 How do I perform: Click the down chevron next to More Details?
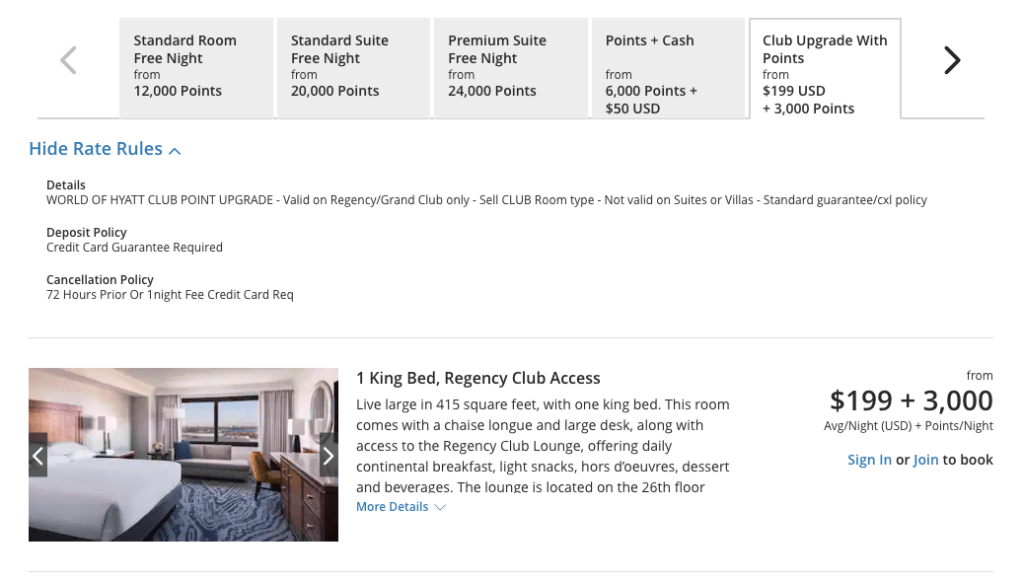pos(440,507)
